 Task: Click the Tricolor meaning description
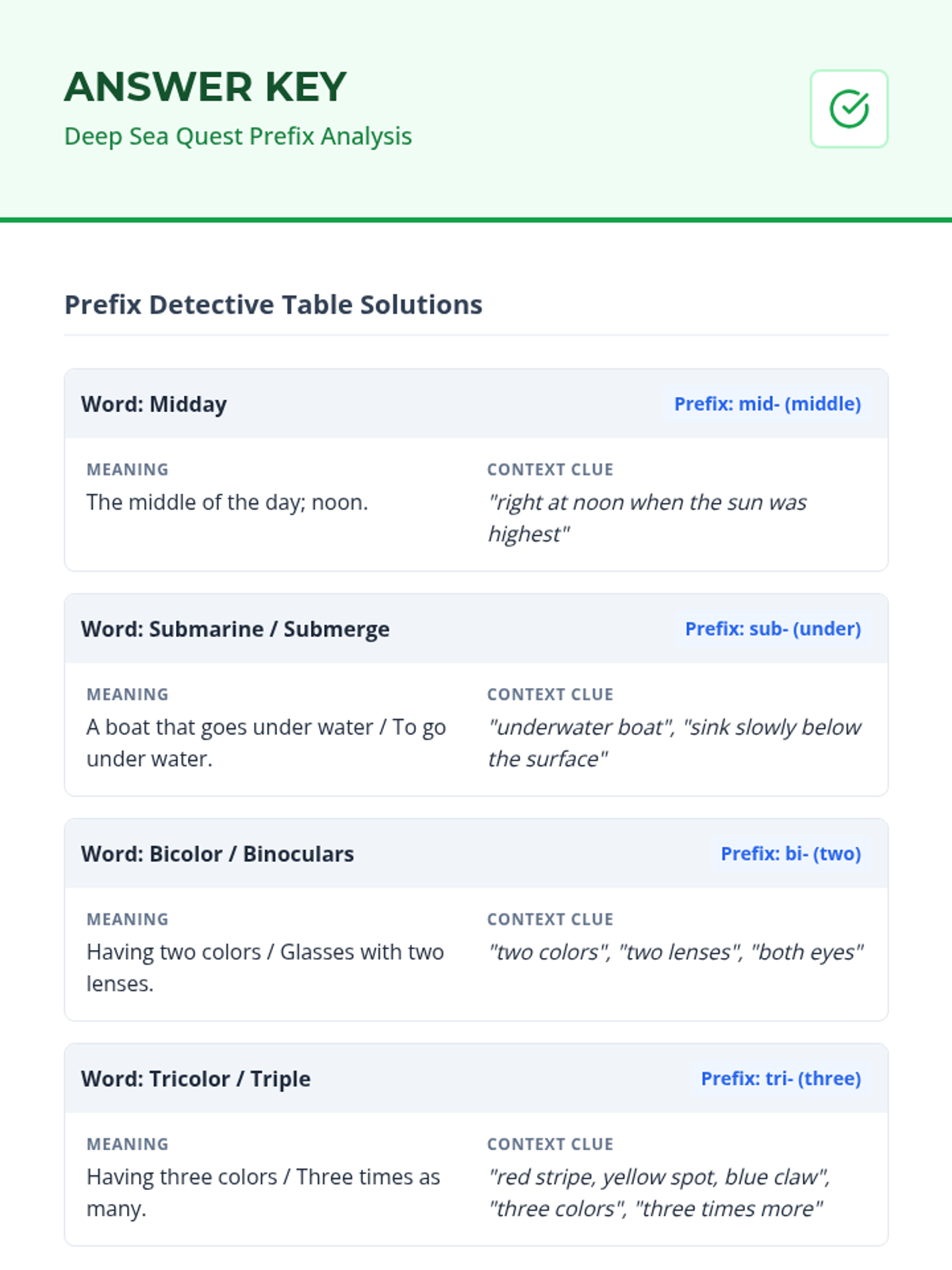pos(263,1192)
